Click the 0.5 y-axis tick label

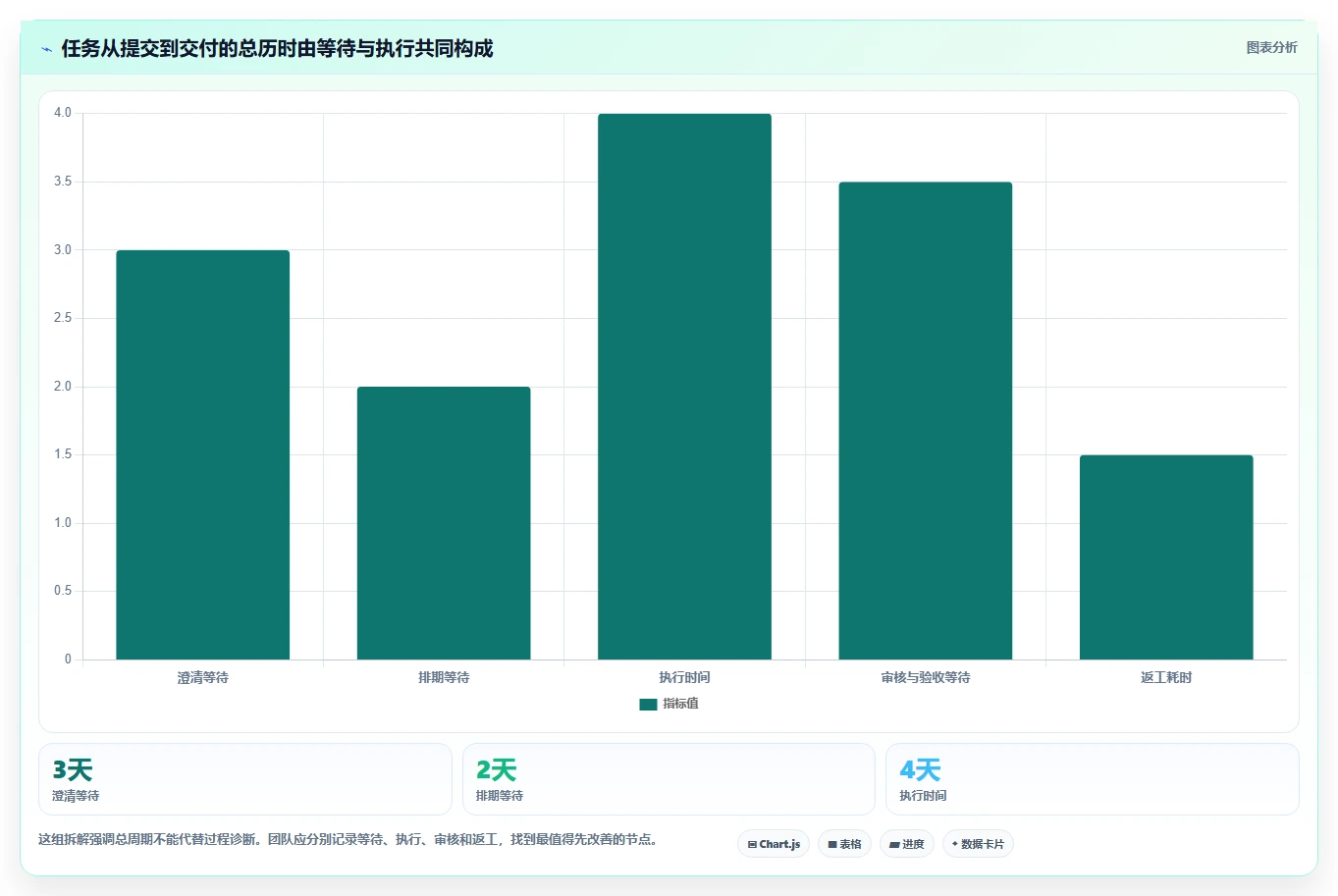coord(63,591)
